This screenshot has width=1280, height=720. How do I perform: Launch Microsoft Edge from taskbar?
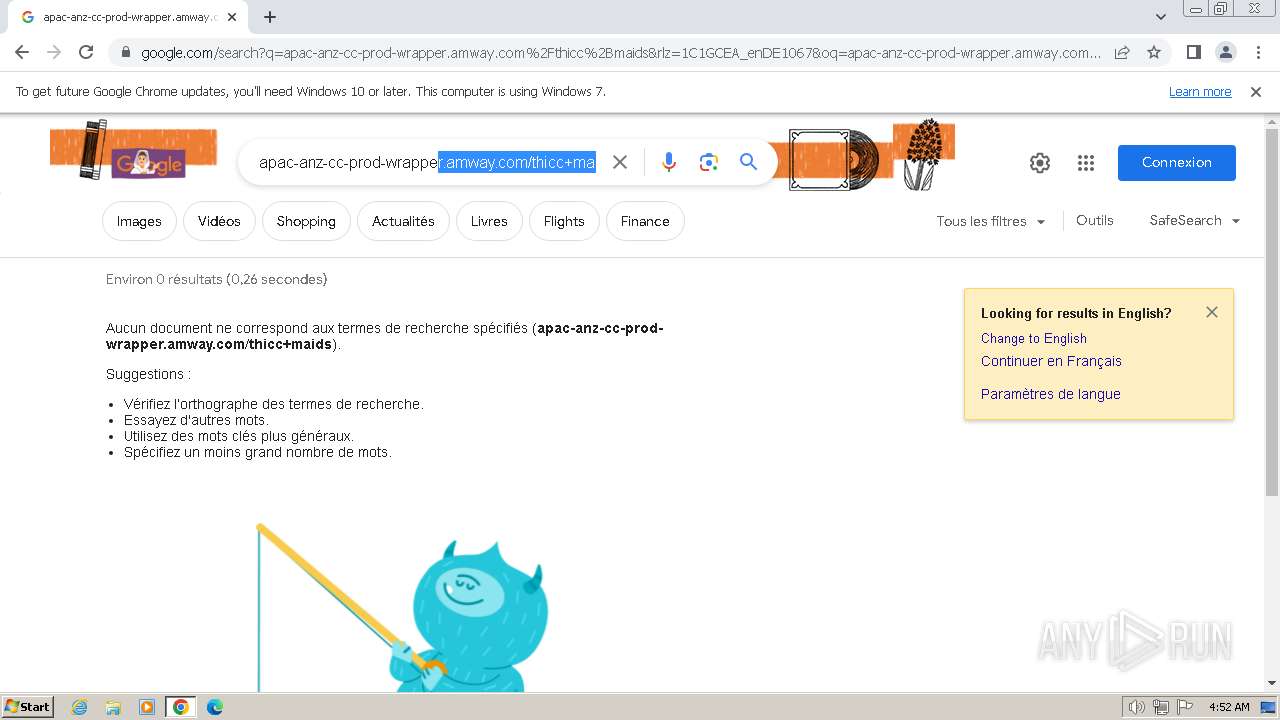pos(215,707)
